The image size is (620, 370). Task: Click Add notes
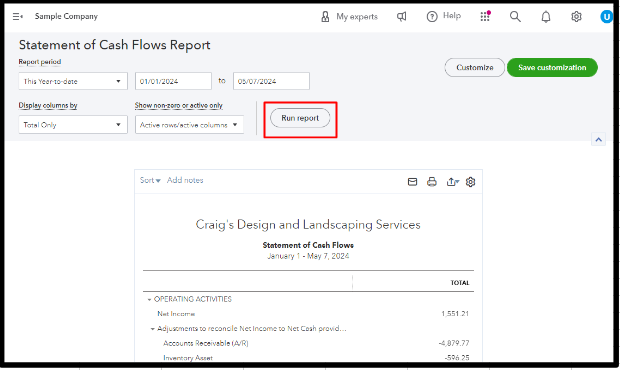(x=185, y=180)
